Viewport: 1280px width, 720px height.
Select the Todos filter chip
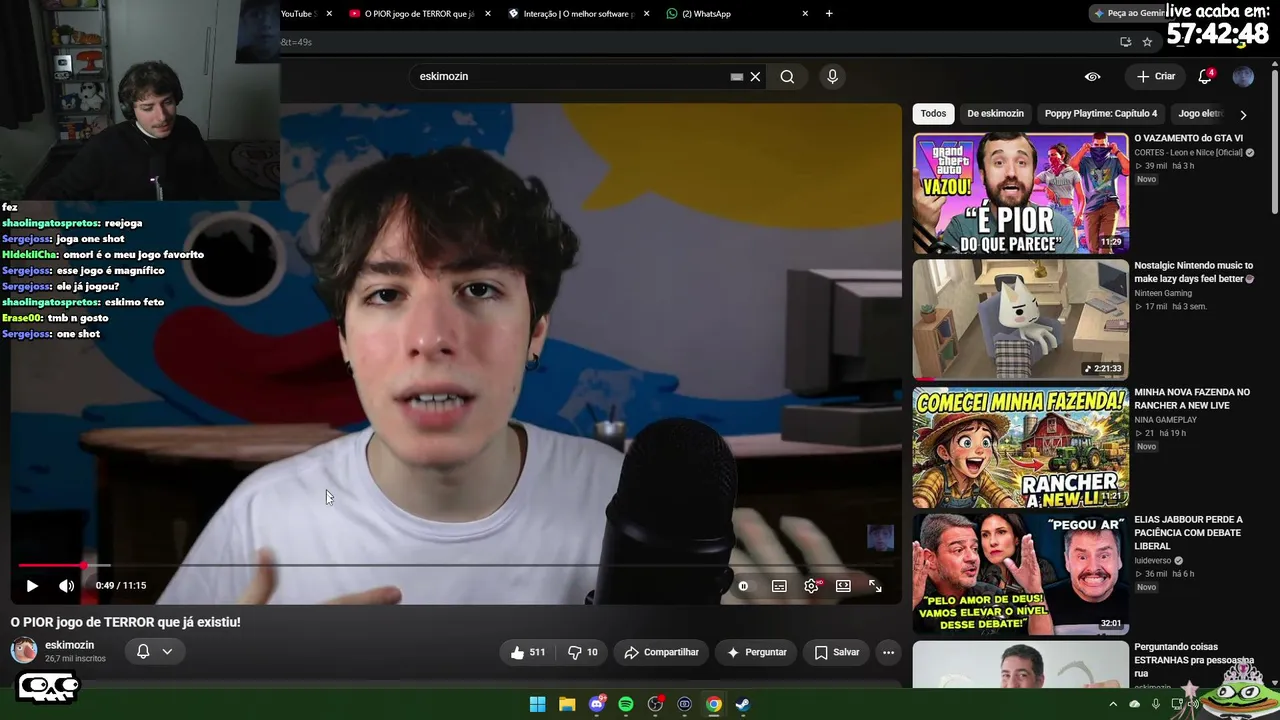[x=933, y=114]
